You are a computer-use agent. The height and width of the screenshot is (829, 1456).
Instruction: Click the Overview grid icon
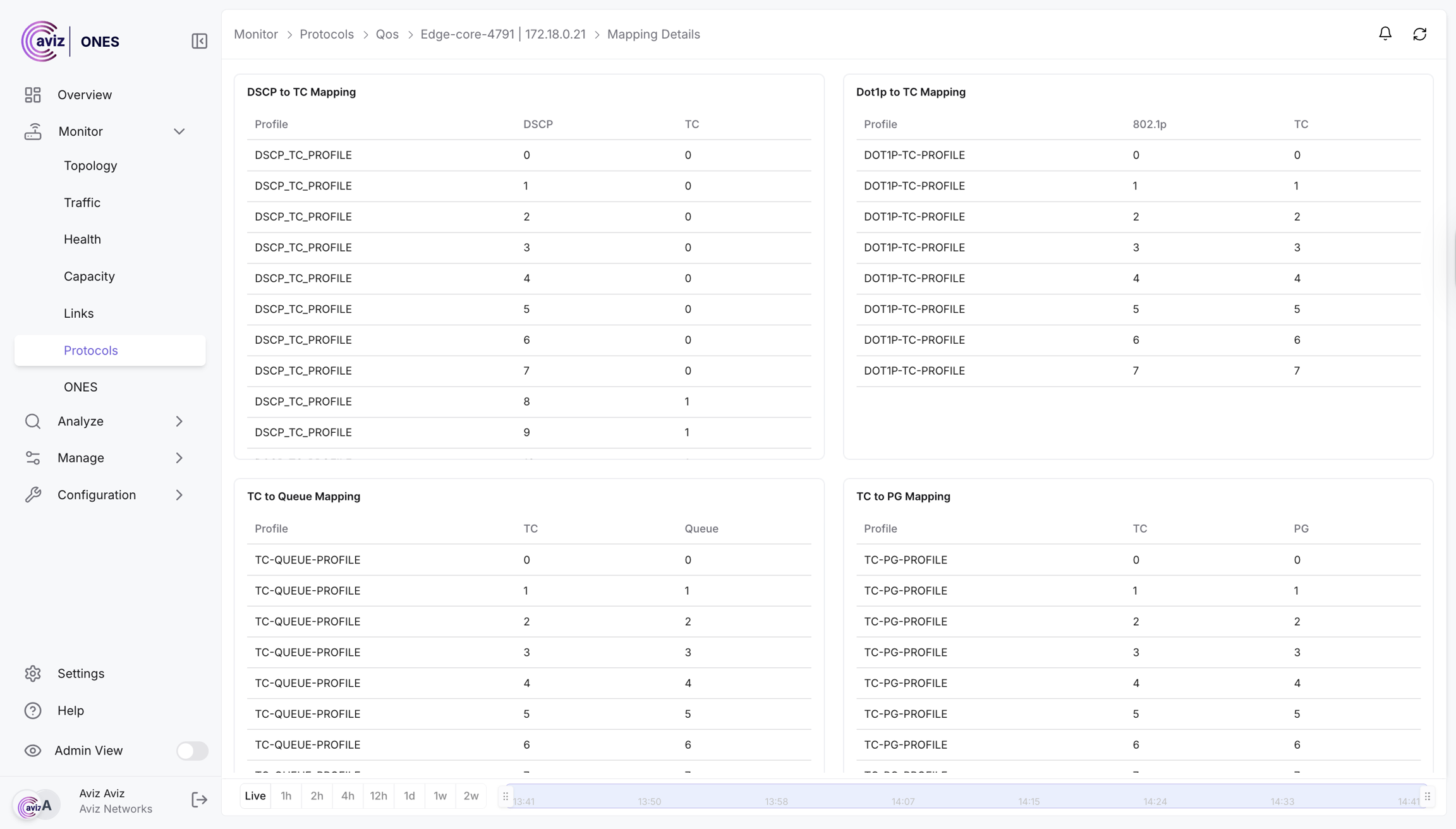pyautogui.click(x=33, y=95)
